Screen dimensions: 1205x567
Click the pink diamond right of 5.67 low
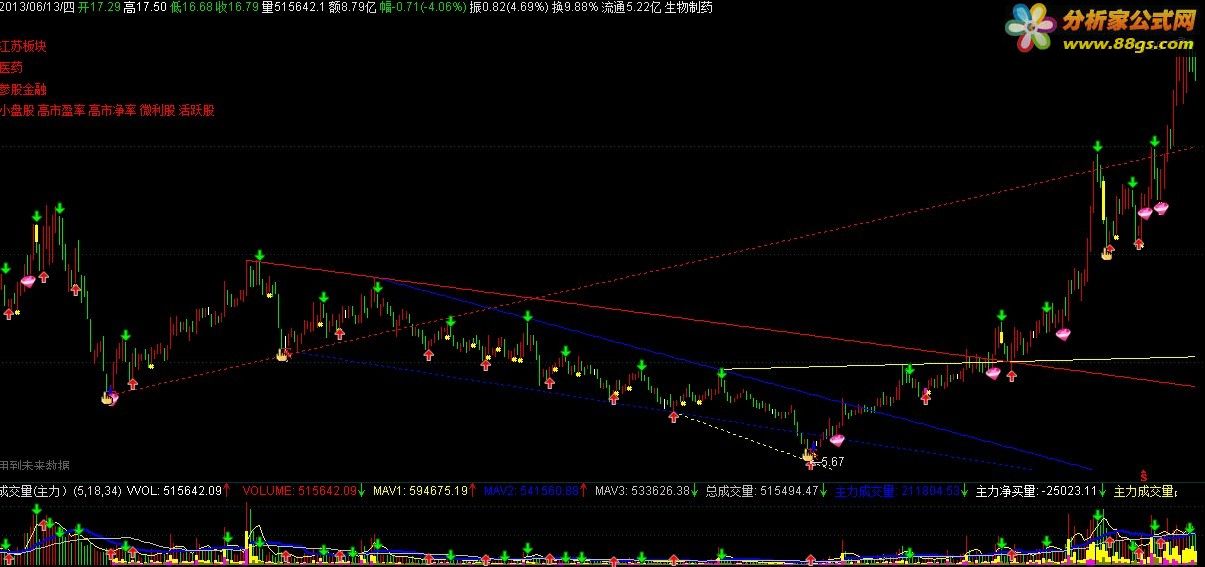click(837, 440)
